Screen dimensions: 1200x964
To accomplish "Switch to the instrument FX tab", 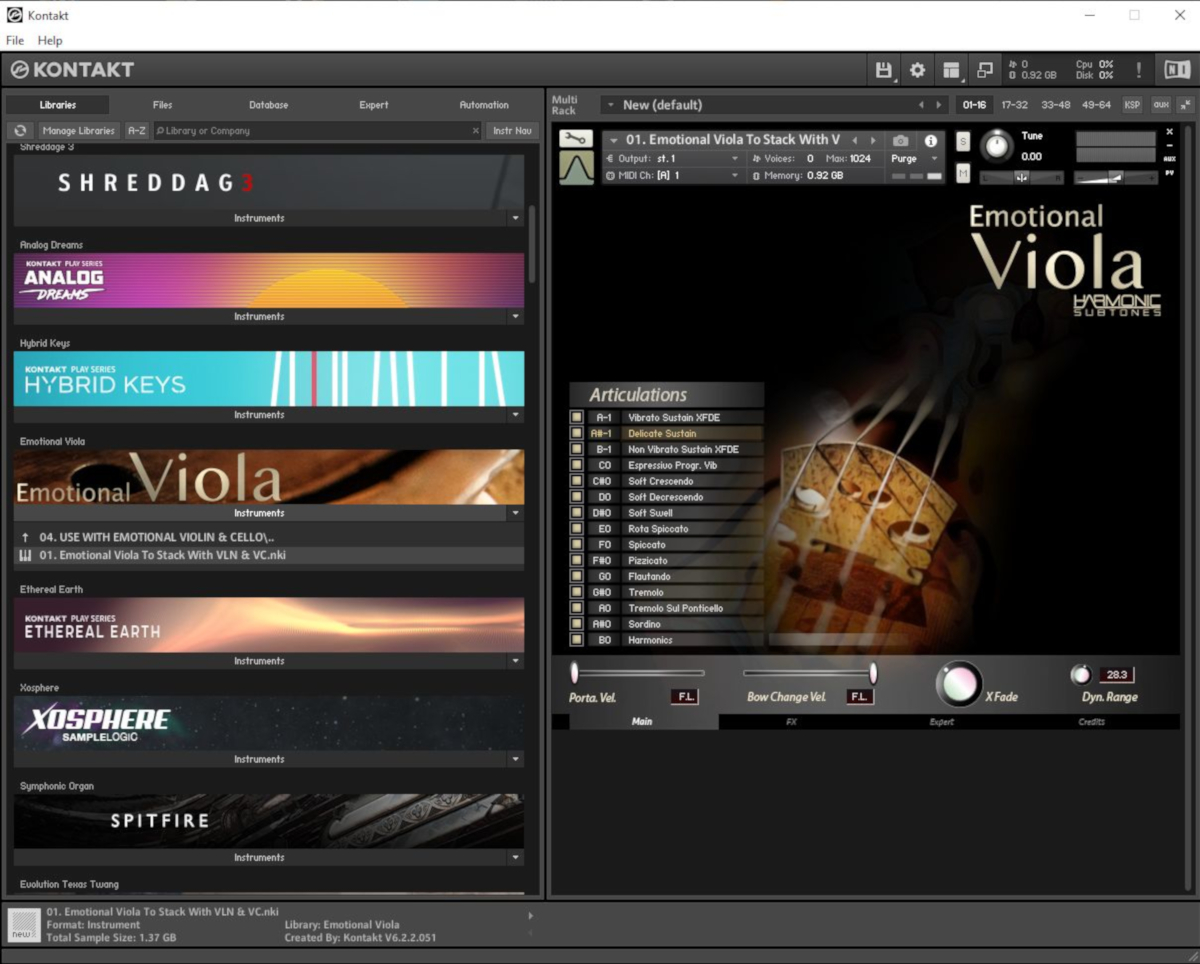I will coord(791,722).
